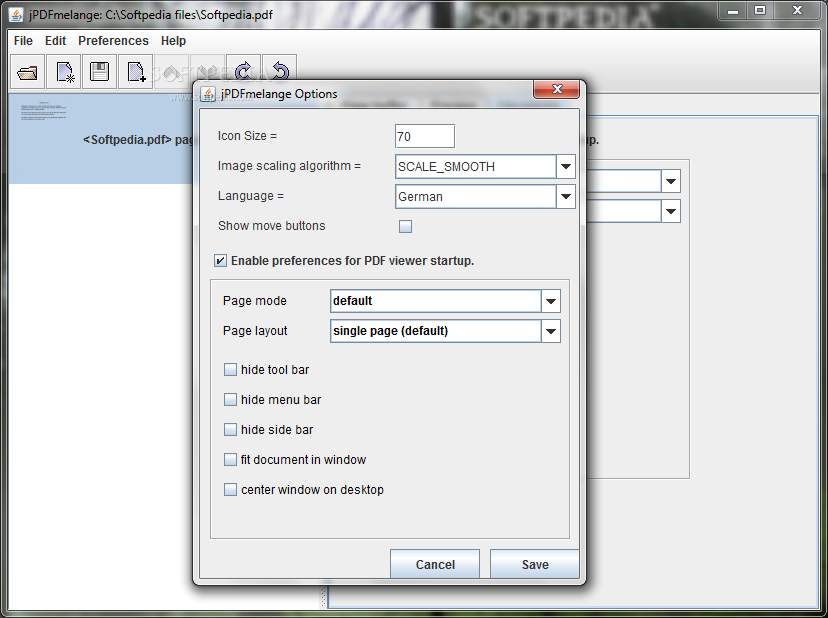Viewport: 828px width, 618px height.
Task: Open the Help menu
Action: [x=173, y=41]
